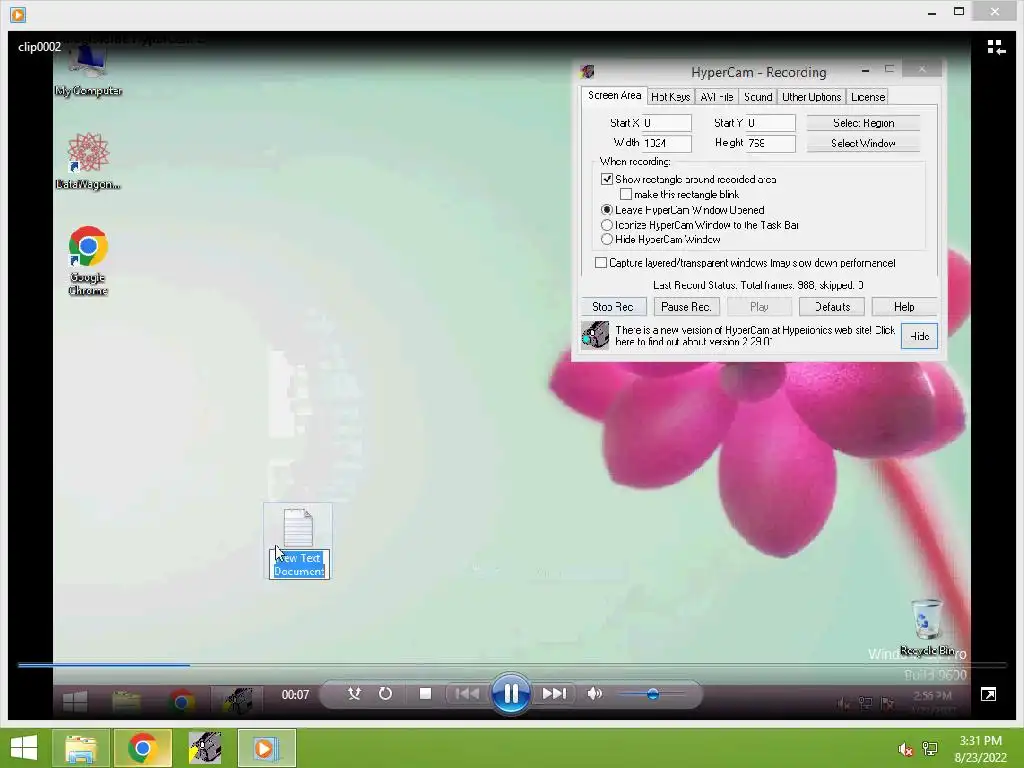Click the network tray icon
Viewport: 1024px width, 768px height.
pyautogui.click(x=929, y=749)
